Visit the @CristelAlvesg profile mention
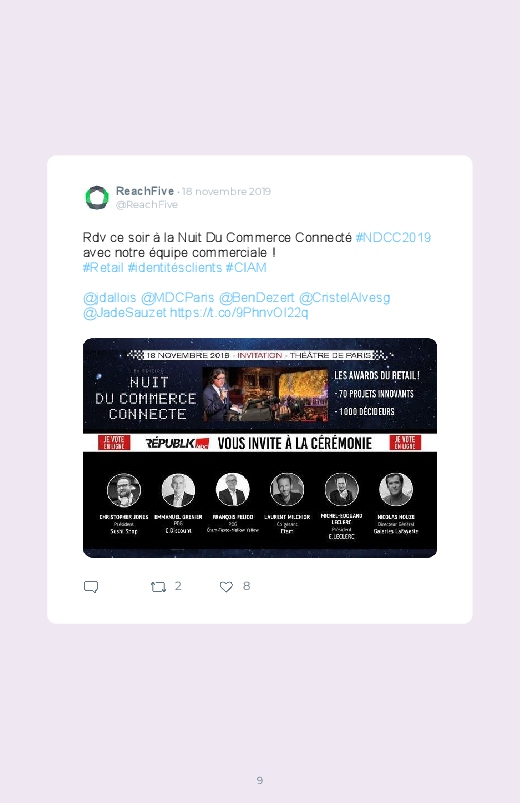520x803 pixels. pos(344,298)
